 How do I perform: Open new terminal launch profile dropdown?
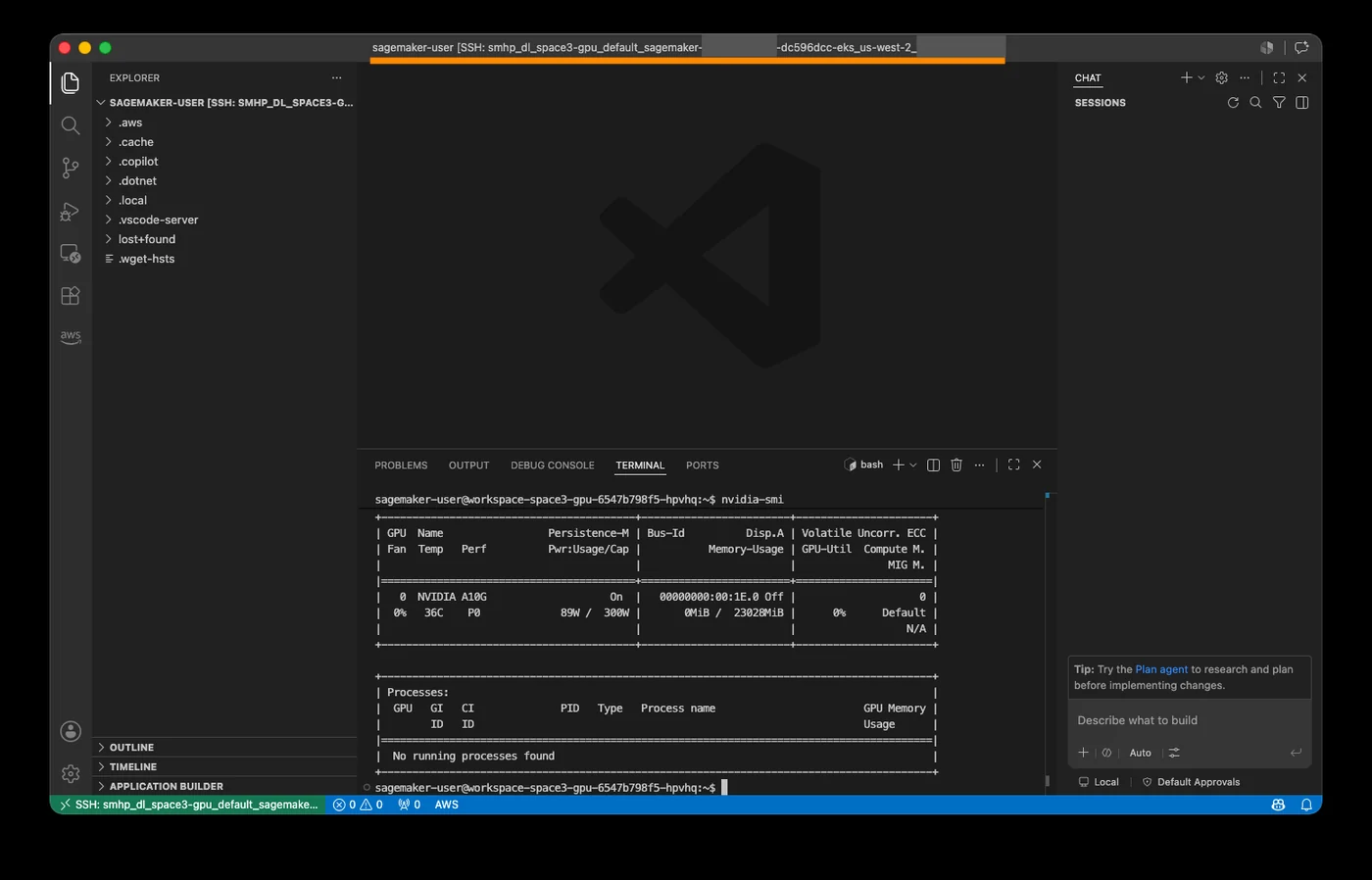913,464
